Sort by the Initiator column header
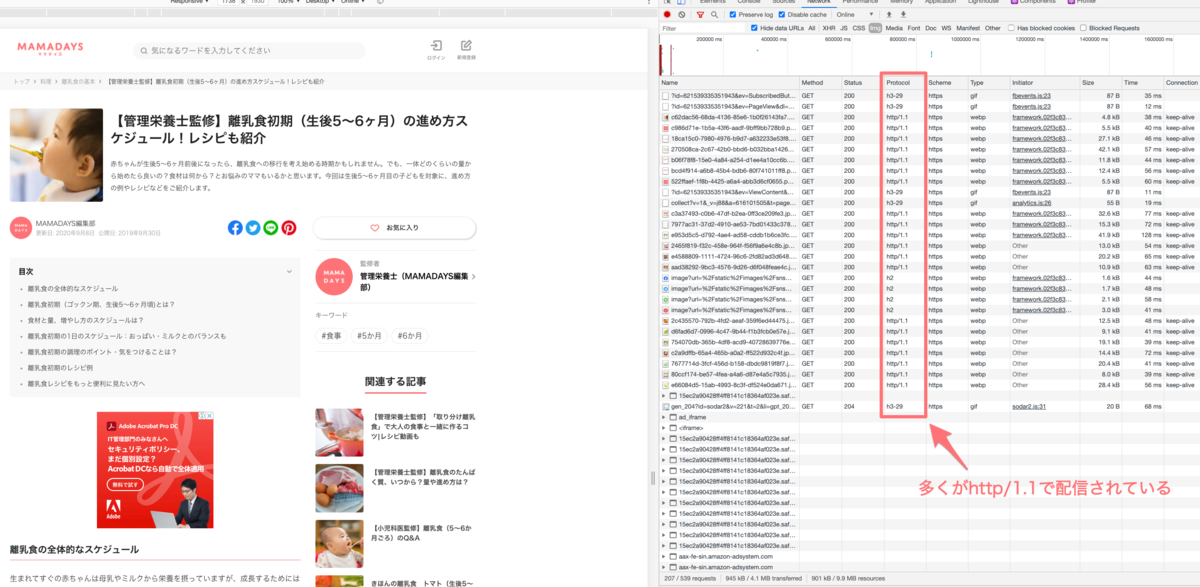This screenshot has height=587, width=1200. pos(1044,82)
